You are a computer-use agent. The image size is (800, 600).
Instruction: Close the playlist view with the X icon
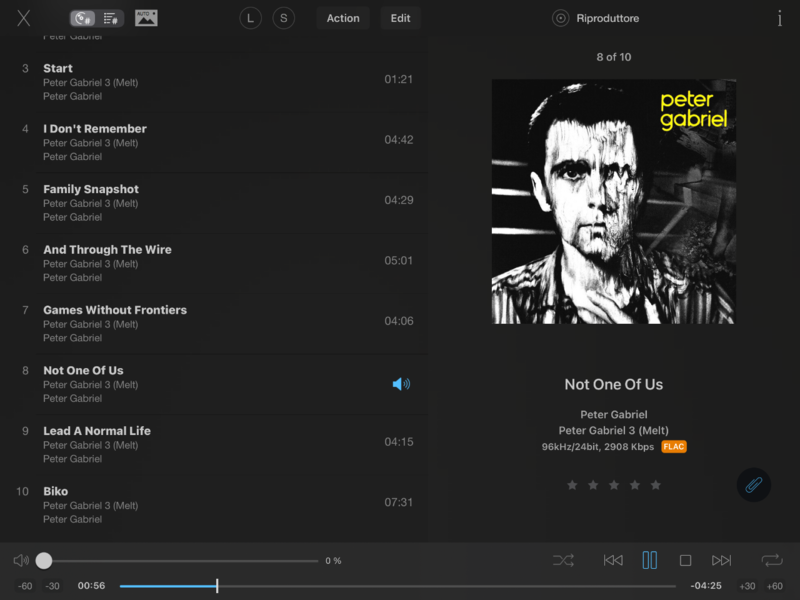click(24, 18)
